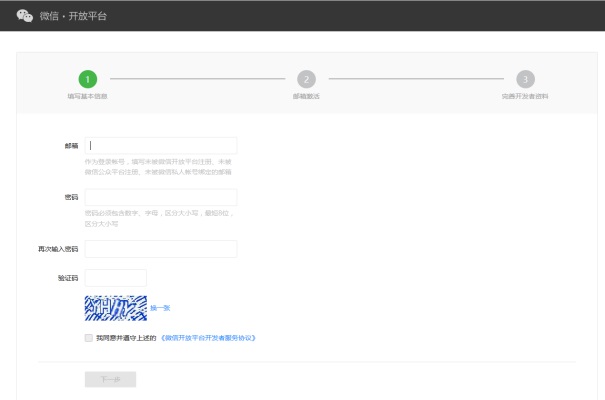
Task: Select step 1 green circle indicator
Action: [x=88, y=78]
